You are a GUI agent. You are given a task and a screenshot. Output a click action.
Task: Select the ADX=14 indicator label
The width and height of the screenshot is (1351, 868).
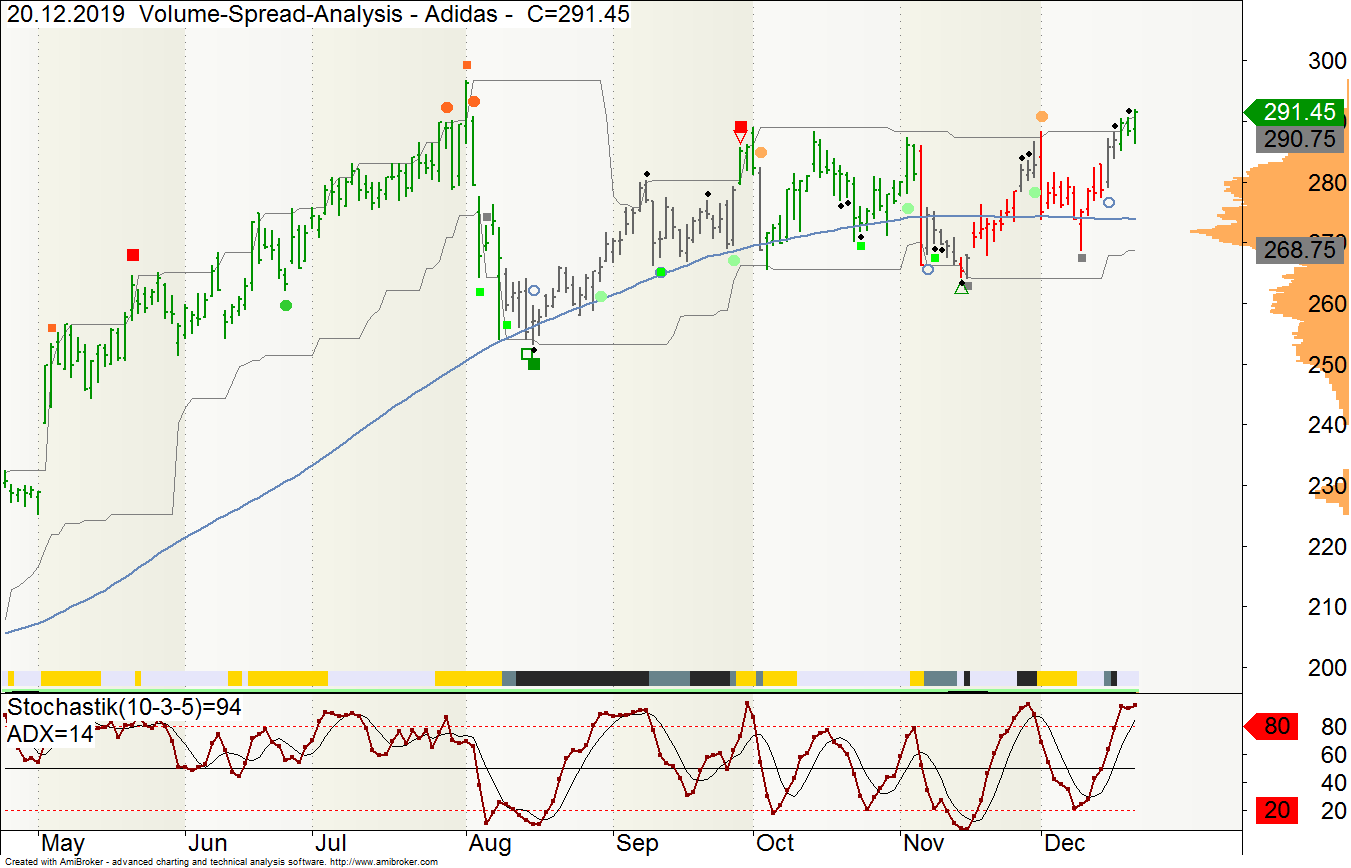pos(50,734)
